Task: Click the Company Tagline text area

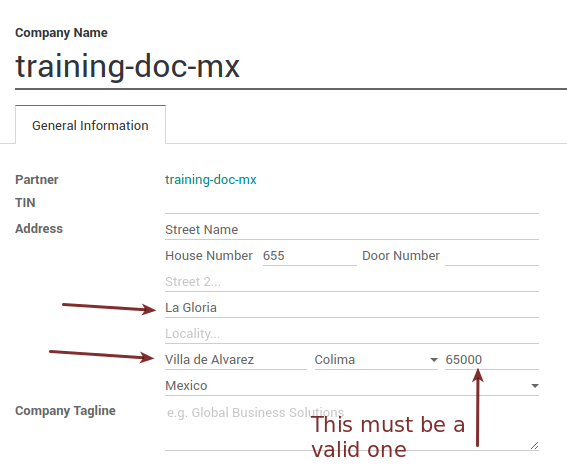Action: click(352, 427)
